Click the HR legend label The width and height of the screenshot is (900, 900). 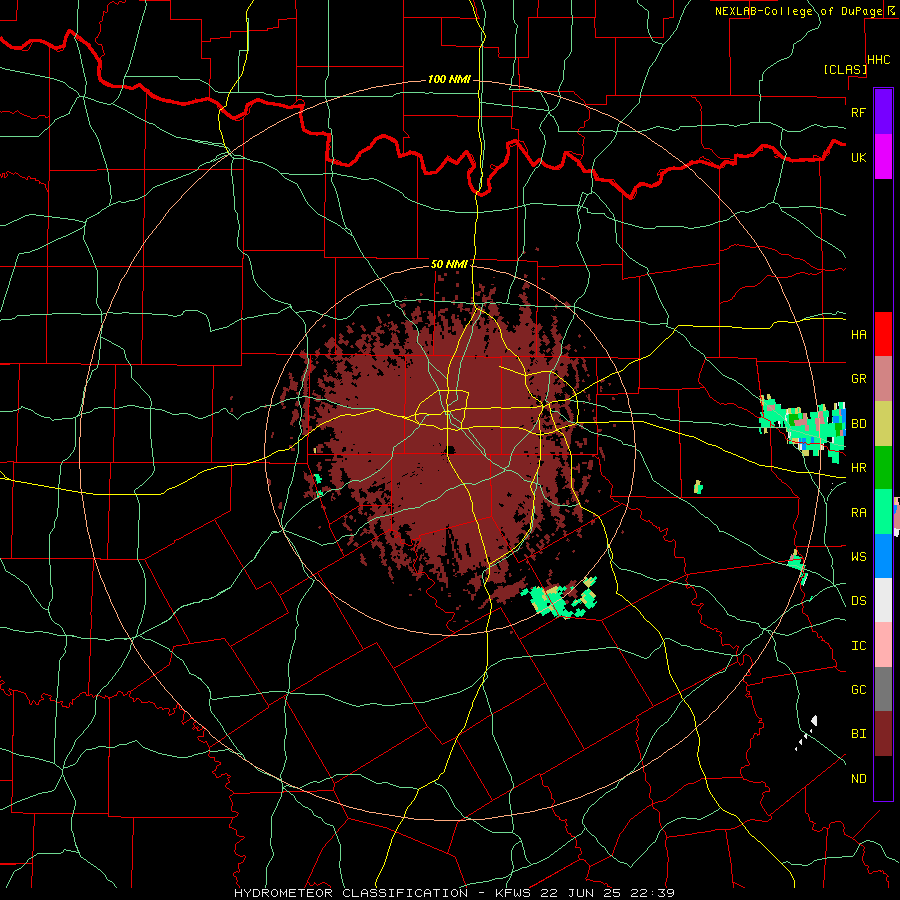[858, 468]
